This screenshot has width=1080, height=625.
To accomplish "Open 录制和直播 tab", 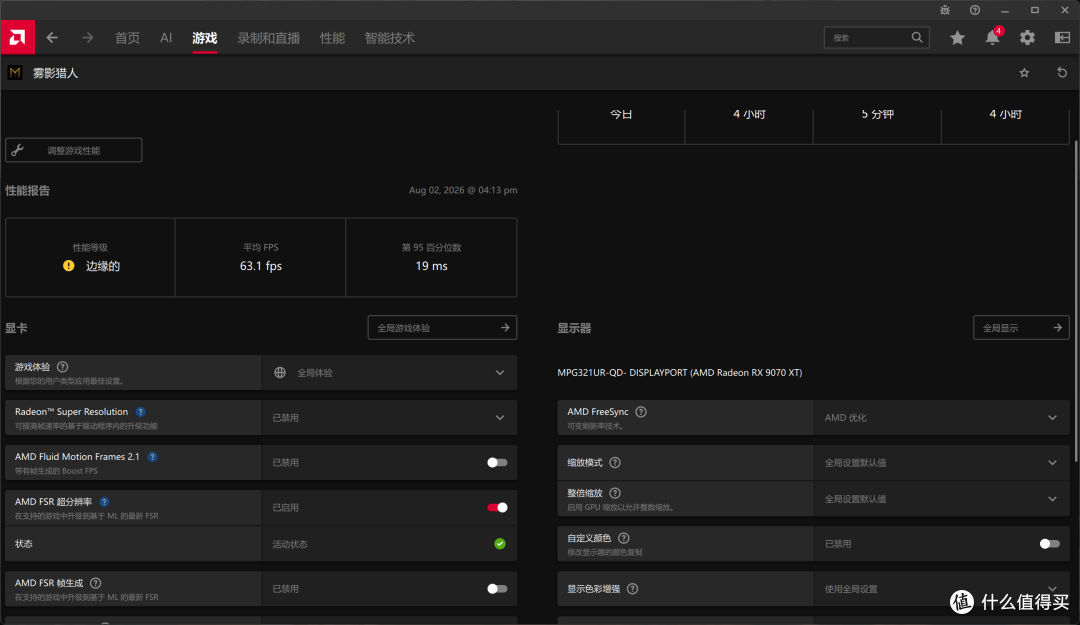I will click(x=269, y=38).
